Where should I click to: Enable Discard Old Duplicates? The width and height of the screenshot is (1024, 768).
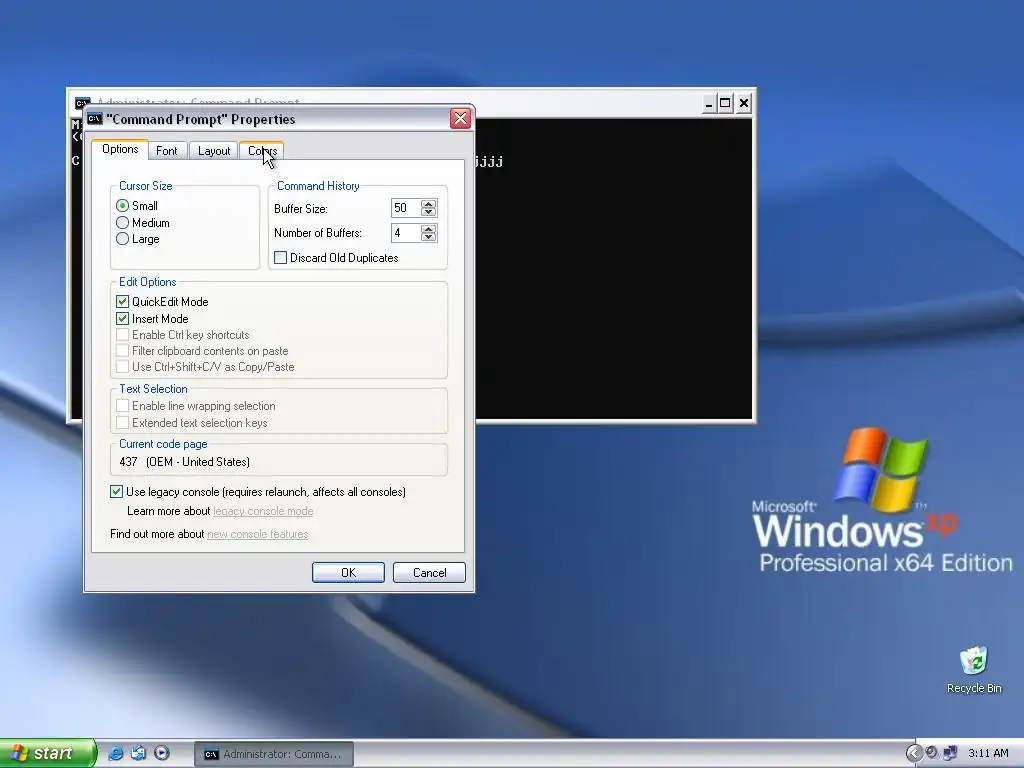(x=280, y=258)
